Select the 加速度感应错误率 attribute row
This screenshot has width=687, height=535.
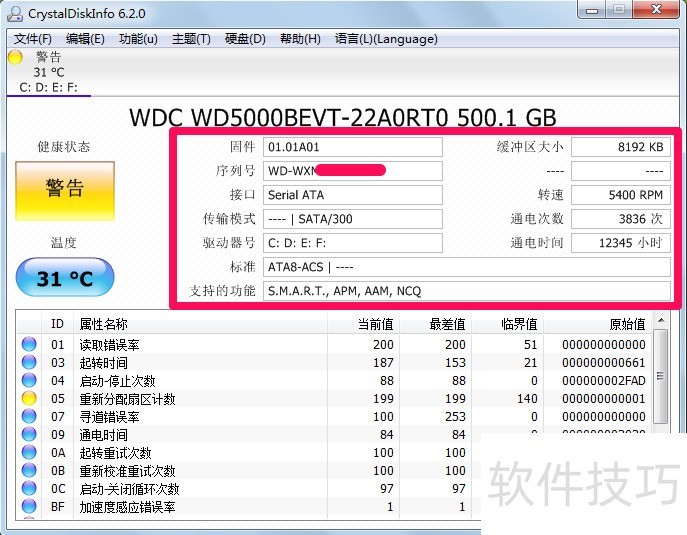[249, 506]
